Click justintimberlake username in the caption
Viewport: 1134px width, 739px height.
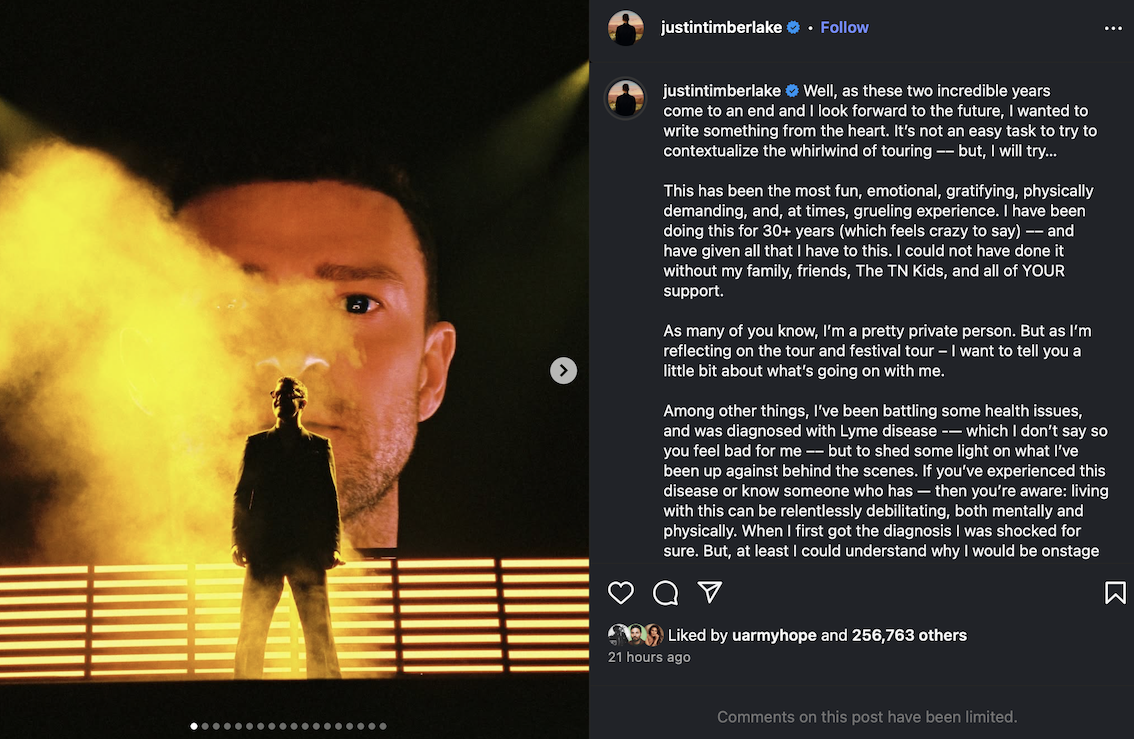point(721,91)
